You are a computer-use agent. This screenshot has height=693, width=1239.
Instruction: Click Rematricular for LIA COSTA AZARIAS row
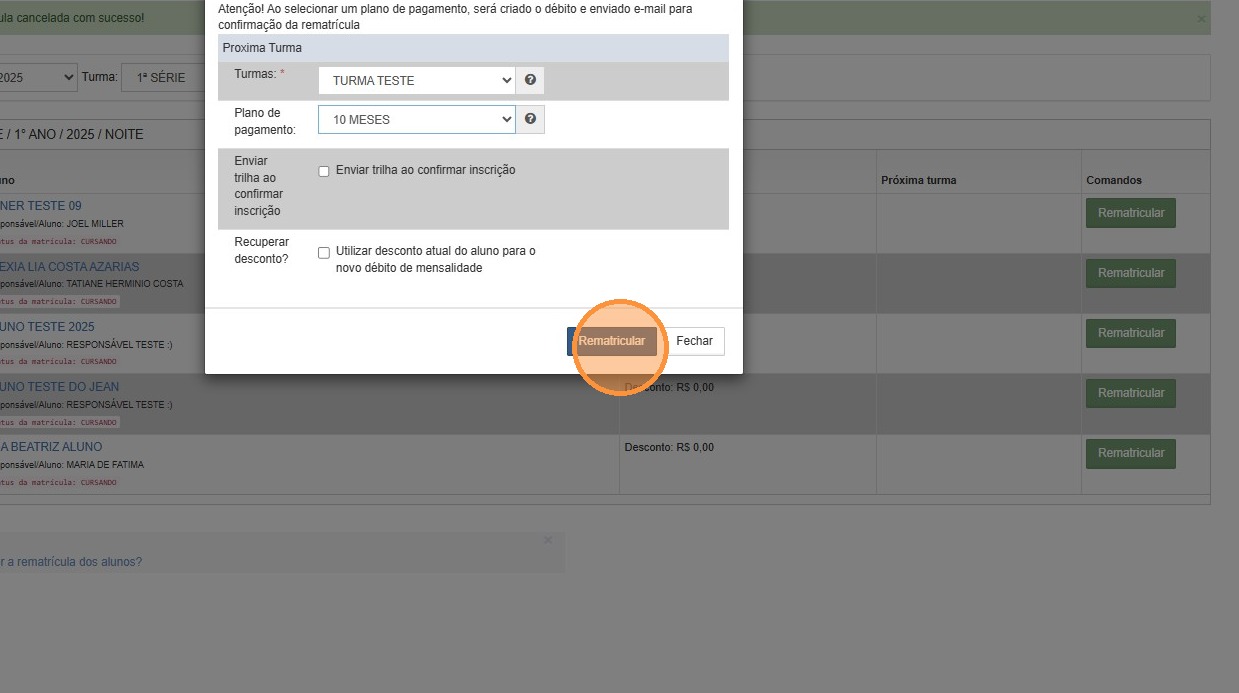(1131, 273)
